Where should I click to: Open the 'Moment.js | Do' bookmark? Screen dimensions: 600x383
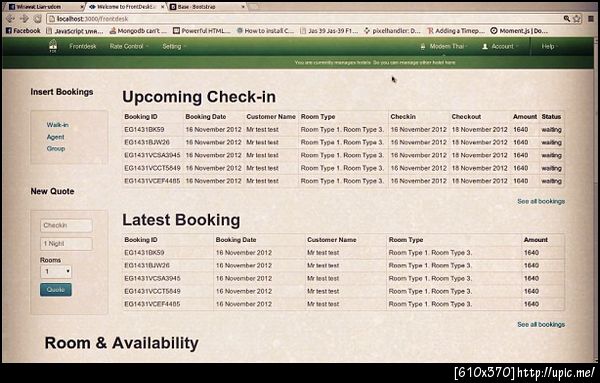pos(519,31)
